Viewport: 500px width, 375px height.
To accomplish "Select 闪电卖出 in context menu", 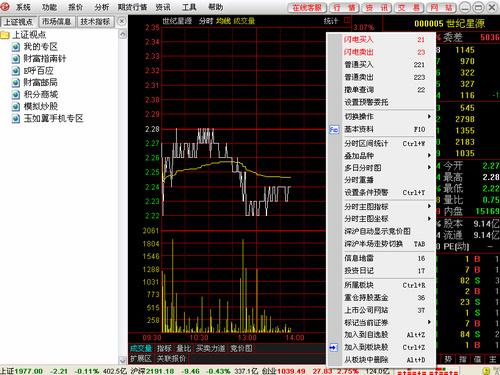I will (385, 52).
